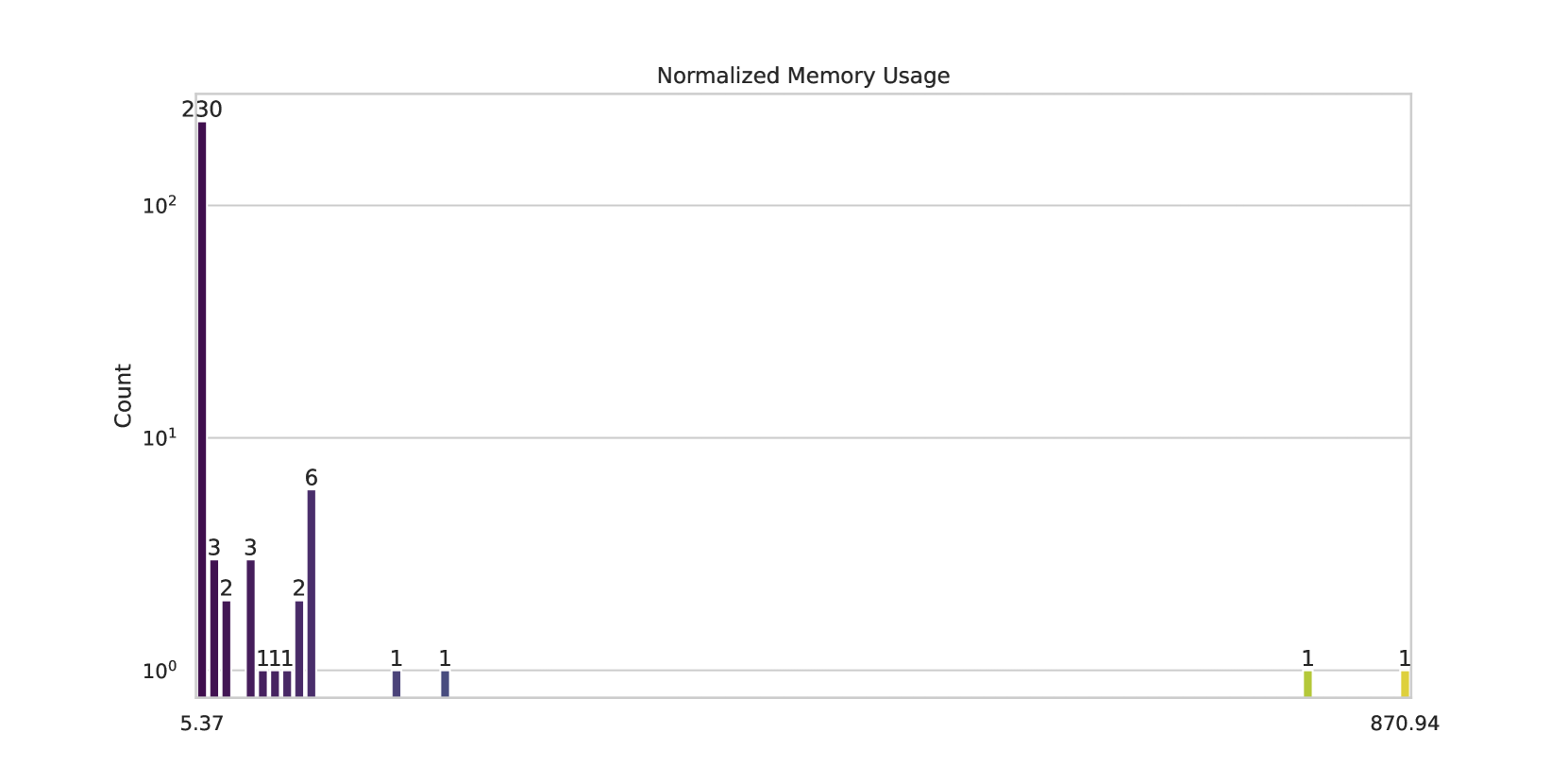The width and height of the screenshot is (1568, 784).
Task: Click the yellow bar at the far right
Action: tap(1405, 684)
